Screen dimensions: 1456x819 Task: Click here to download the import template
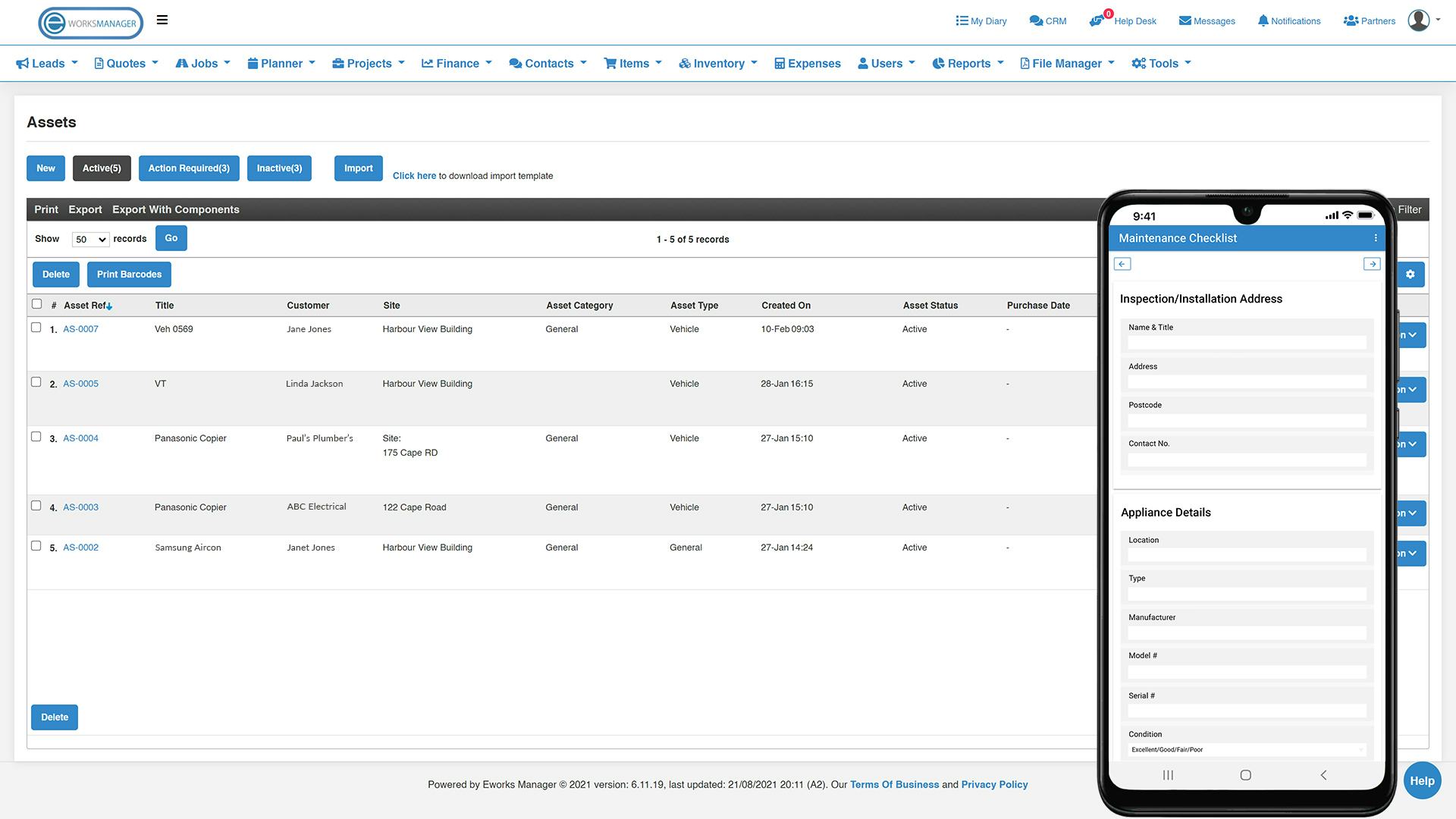point(414,175)
